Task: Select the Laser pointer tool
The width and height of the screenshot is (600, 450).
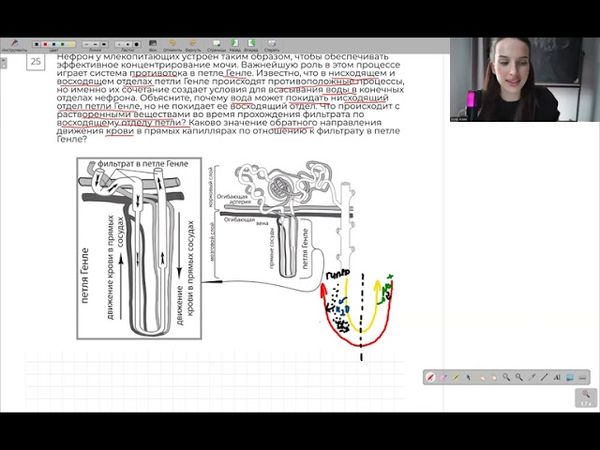Action: tap(532, 377)
